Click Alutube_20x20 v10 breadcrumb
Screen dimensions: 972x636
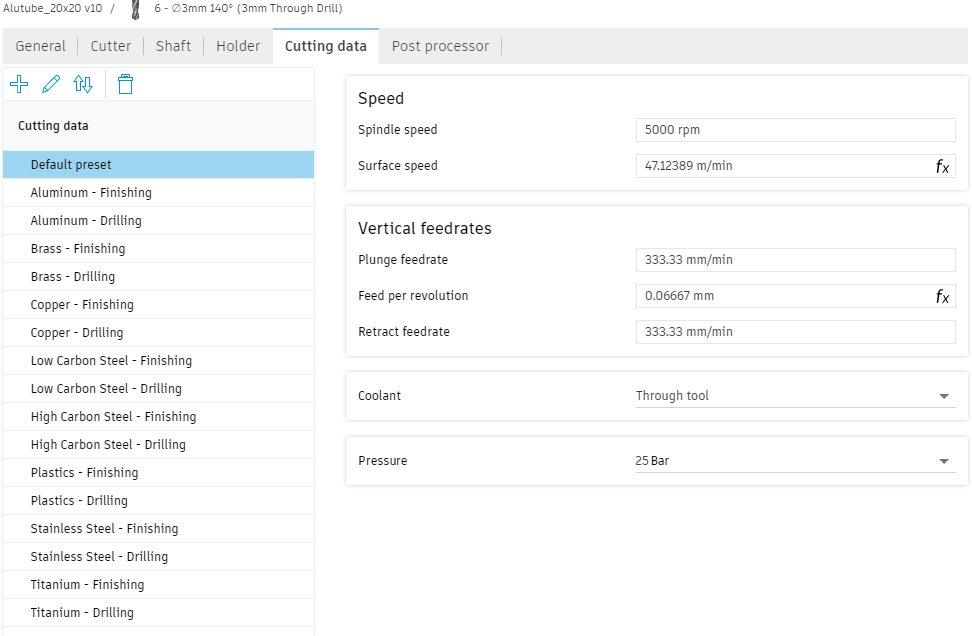tap(53, 8)
